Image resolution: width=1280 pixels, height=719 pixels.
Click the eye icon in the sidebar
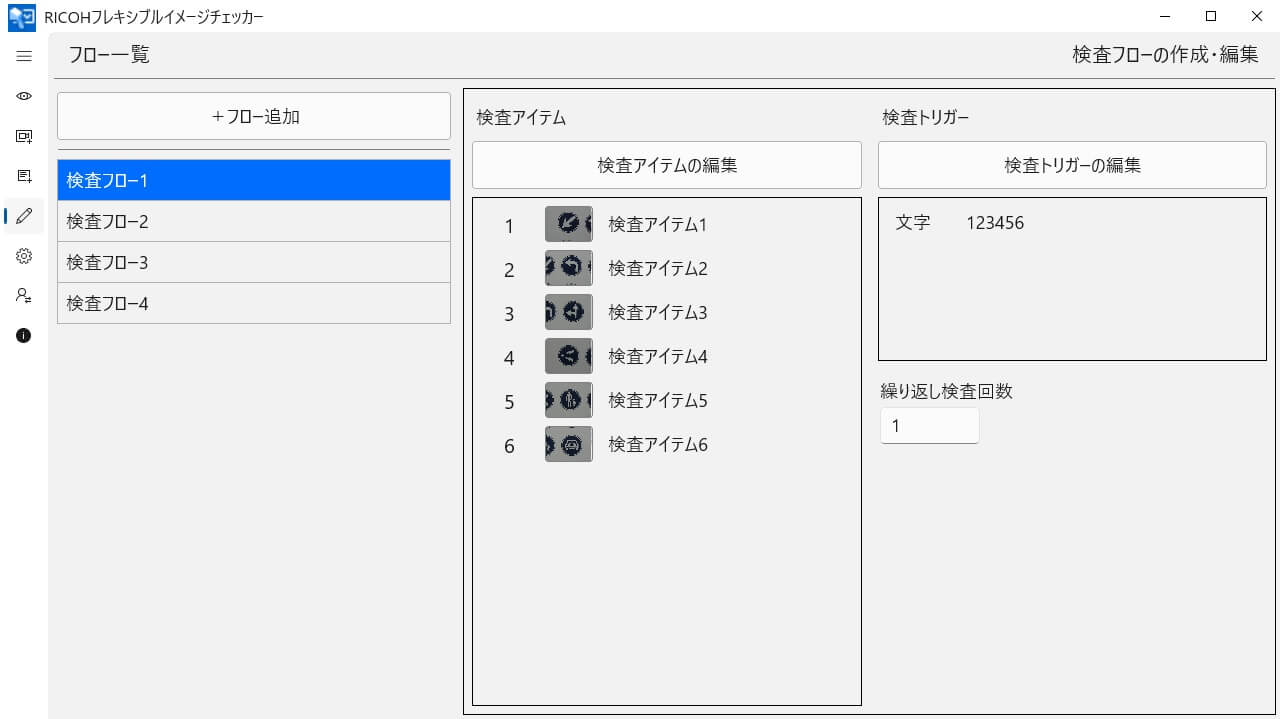(x=24, y=96)
